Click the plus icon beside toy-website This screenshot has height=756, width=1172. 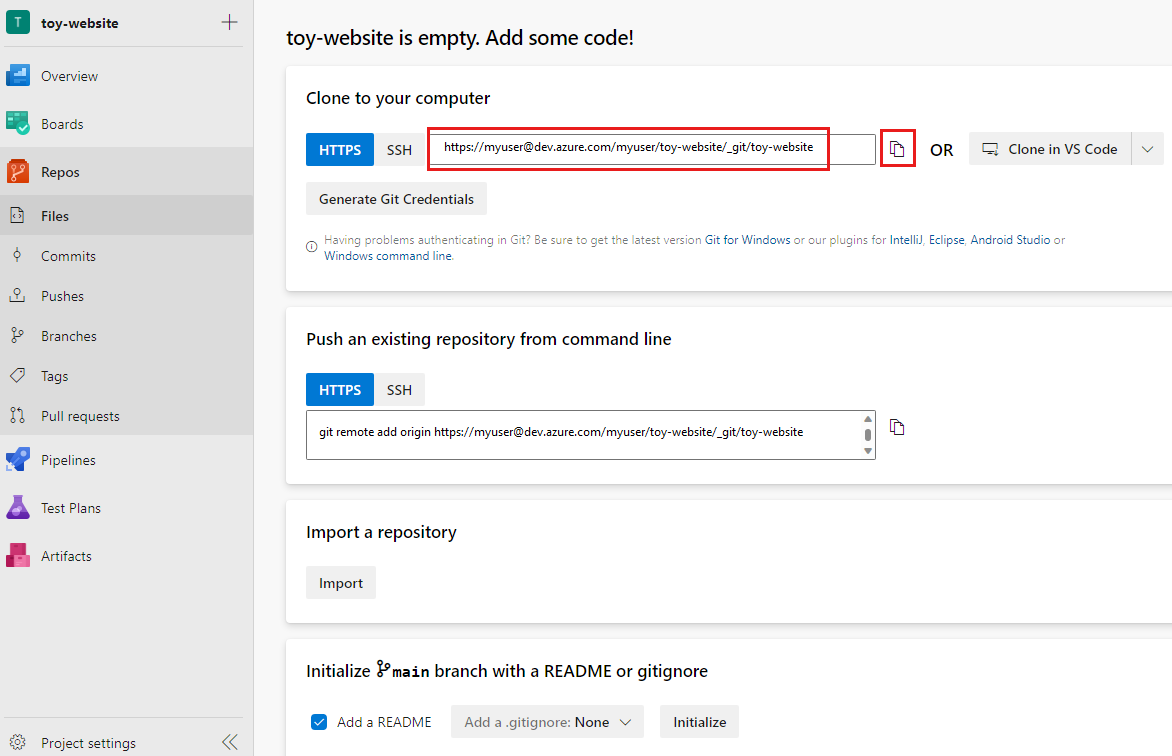point(229,22)
